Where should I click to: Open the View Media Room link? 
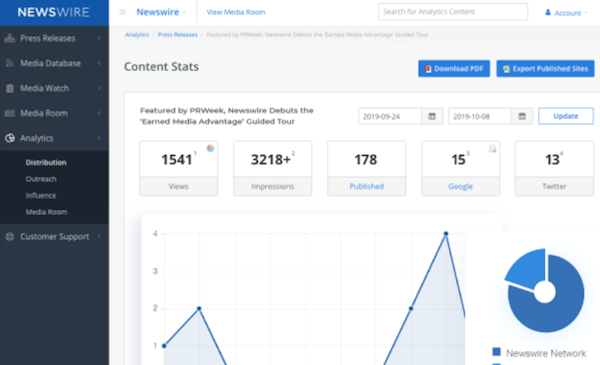click(236, 12)
